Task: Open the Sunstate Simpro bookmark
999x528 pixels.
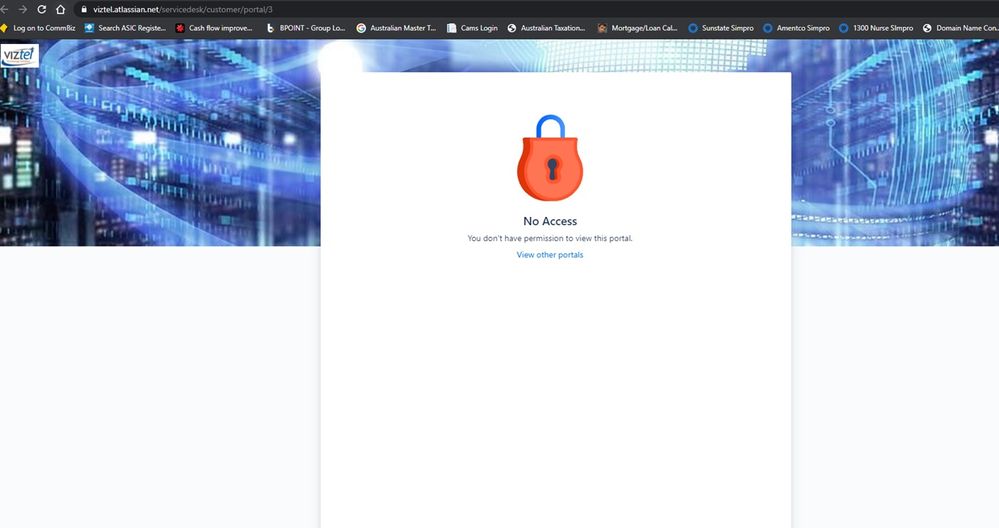Action: coord(721,28)
